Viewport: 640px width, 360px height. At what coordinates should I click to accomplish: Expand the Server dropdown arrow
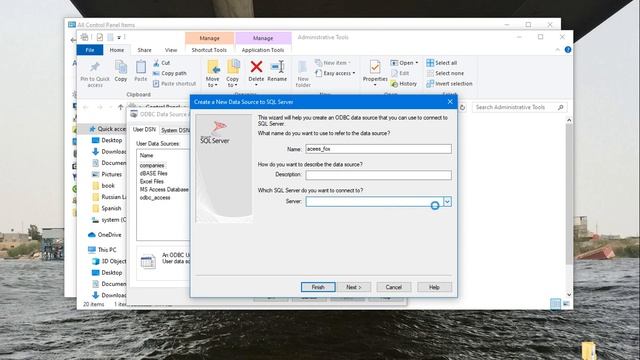447,202
